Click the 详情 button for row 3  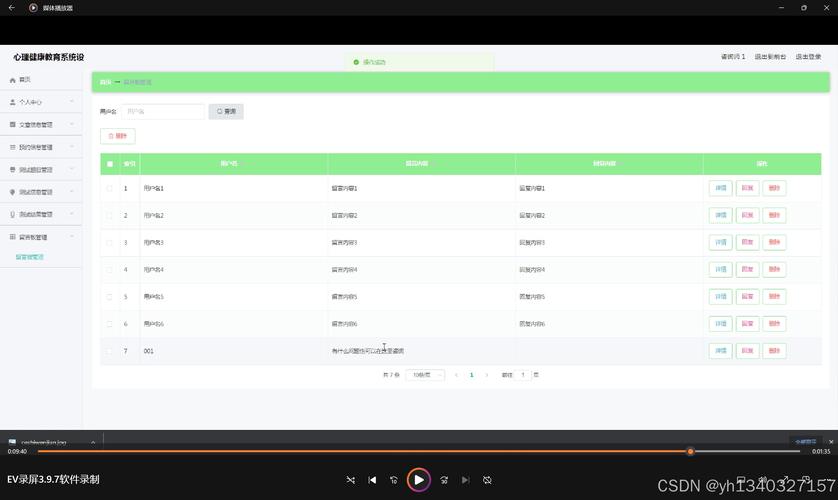pos(720,242)
